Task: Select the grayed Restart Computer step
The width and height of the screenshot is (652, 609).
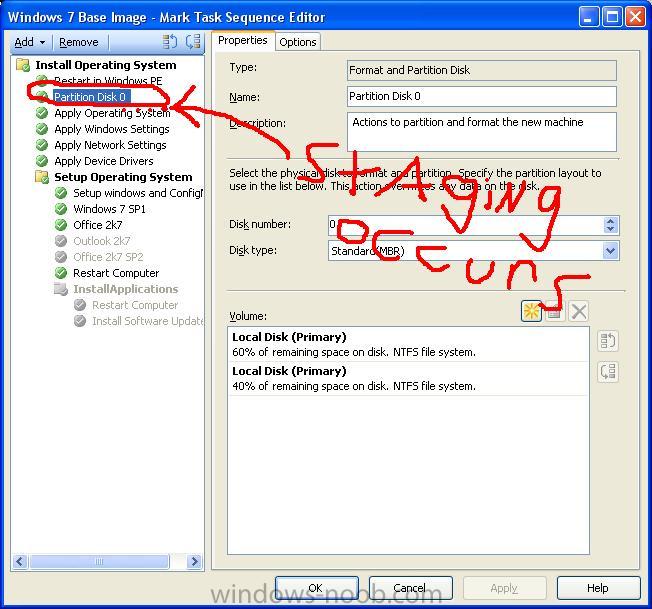Action: click(x=135, y=305)
